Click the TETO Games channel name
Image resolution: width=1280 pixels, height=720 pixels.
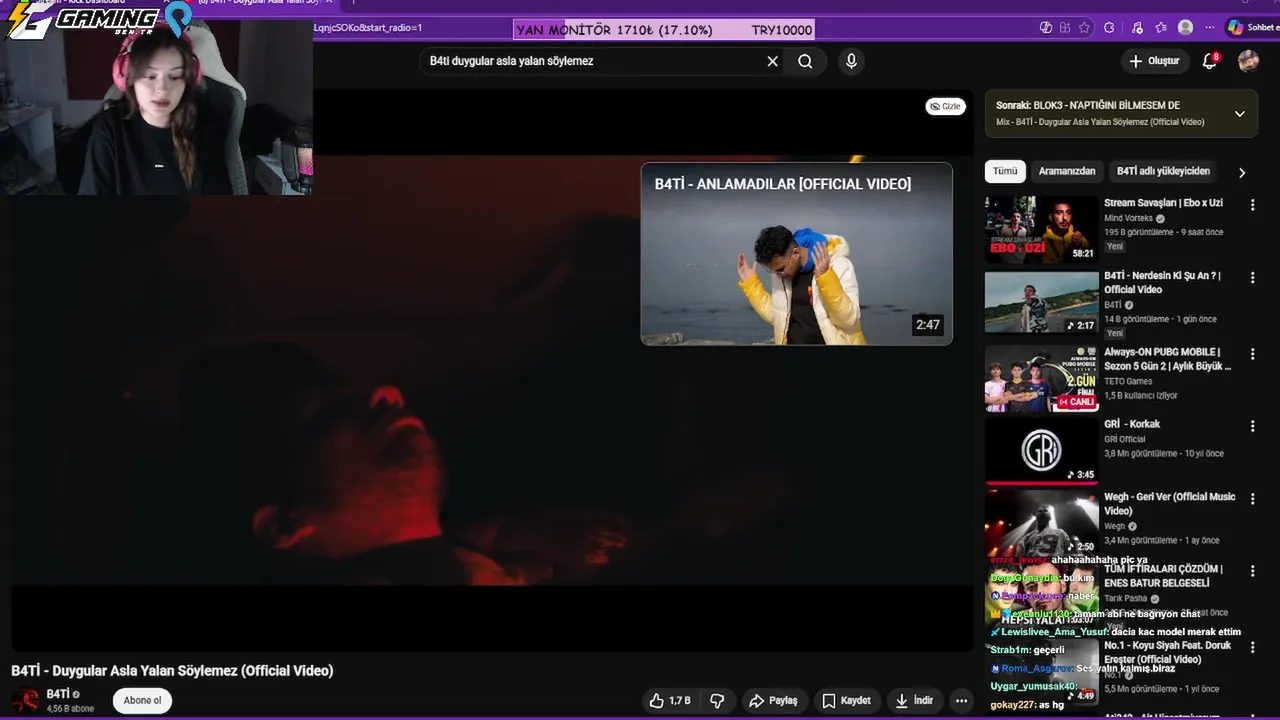click(x=1128, y=381)
